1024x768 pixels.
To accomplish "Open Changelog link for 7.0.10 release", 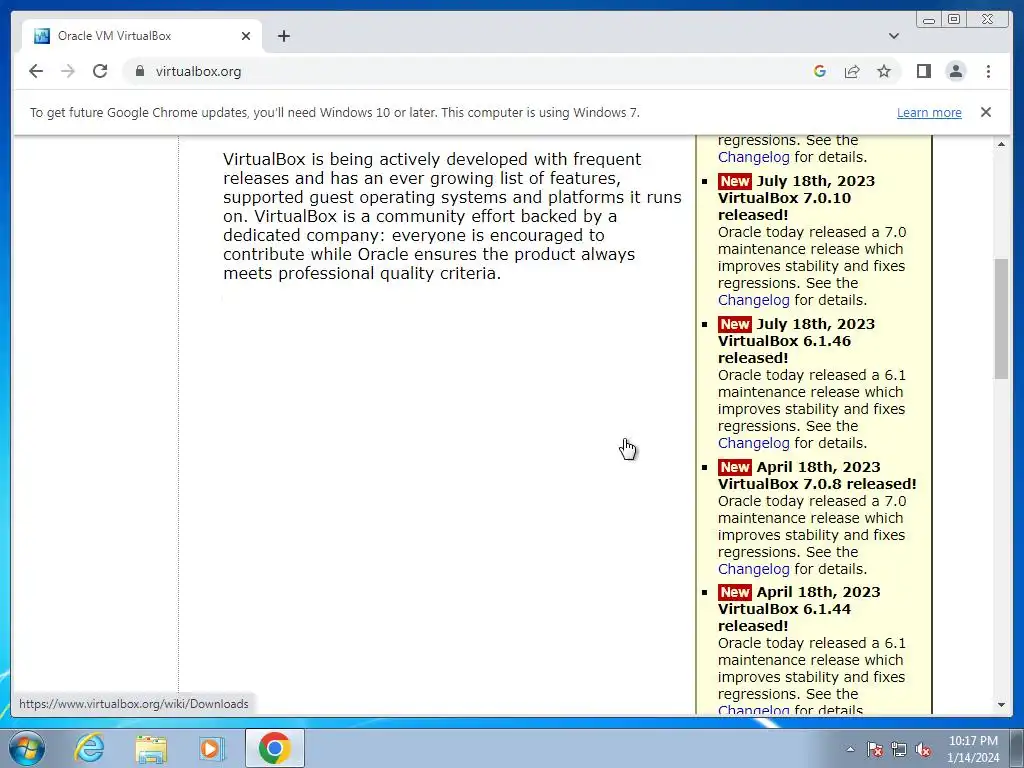I will 754,300.
